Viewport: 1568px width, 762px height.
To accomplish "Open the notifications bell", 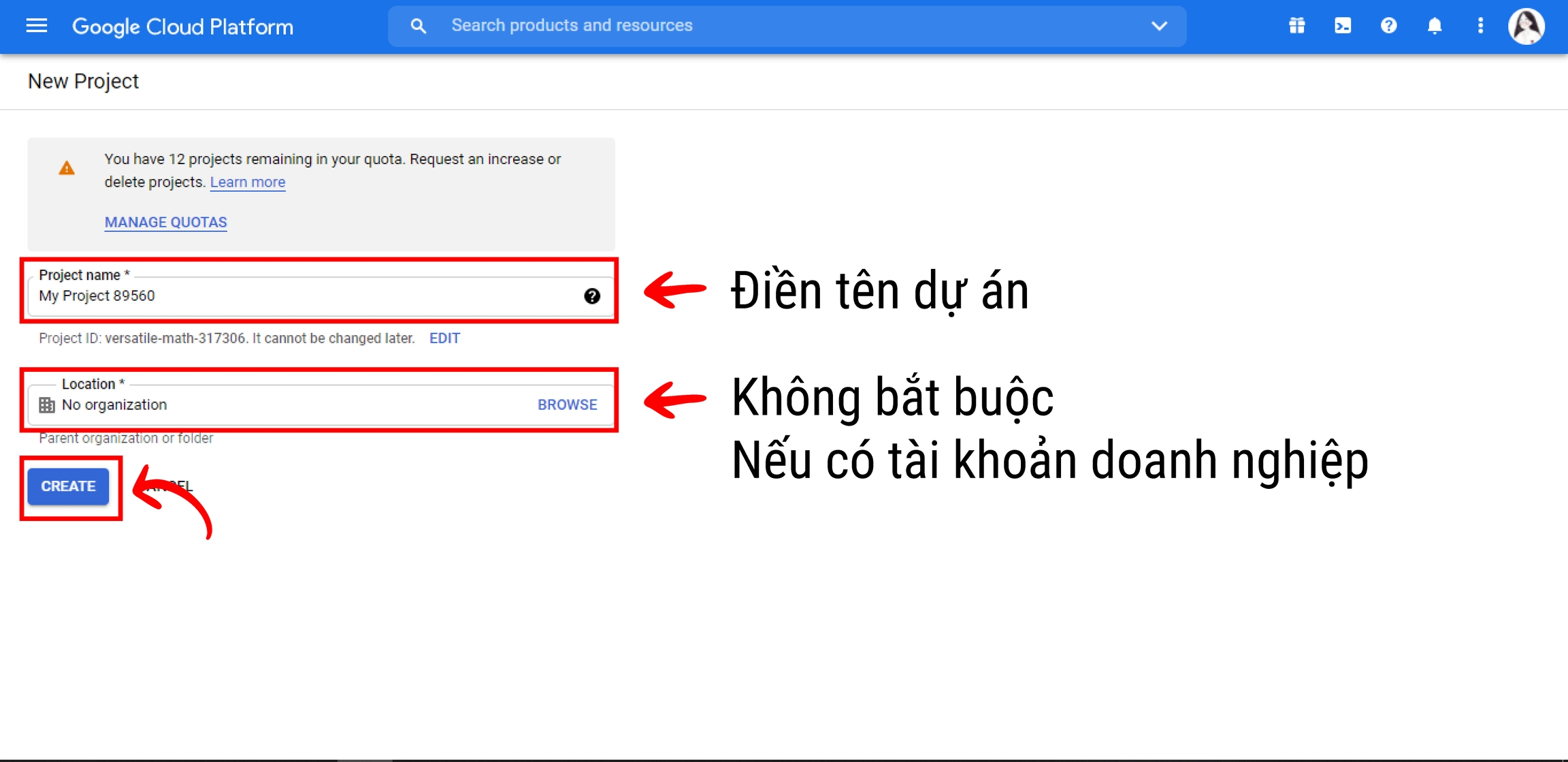I will point(1435,26).
